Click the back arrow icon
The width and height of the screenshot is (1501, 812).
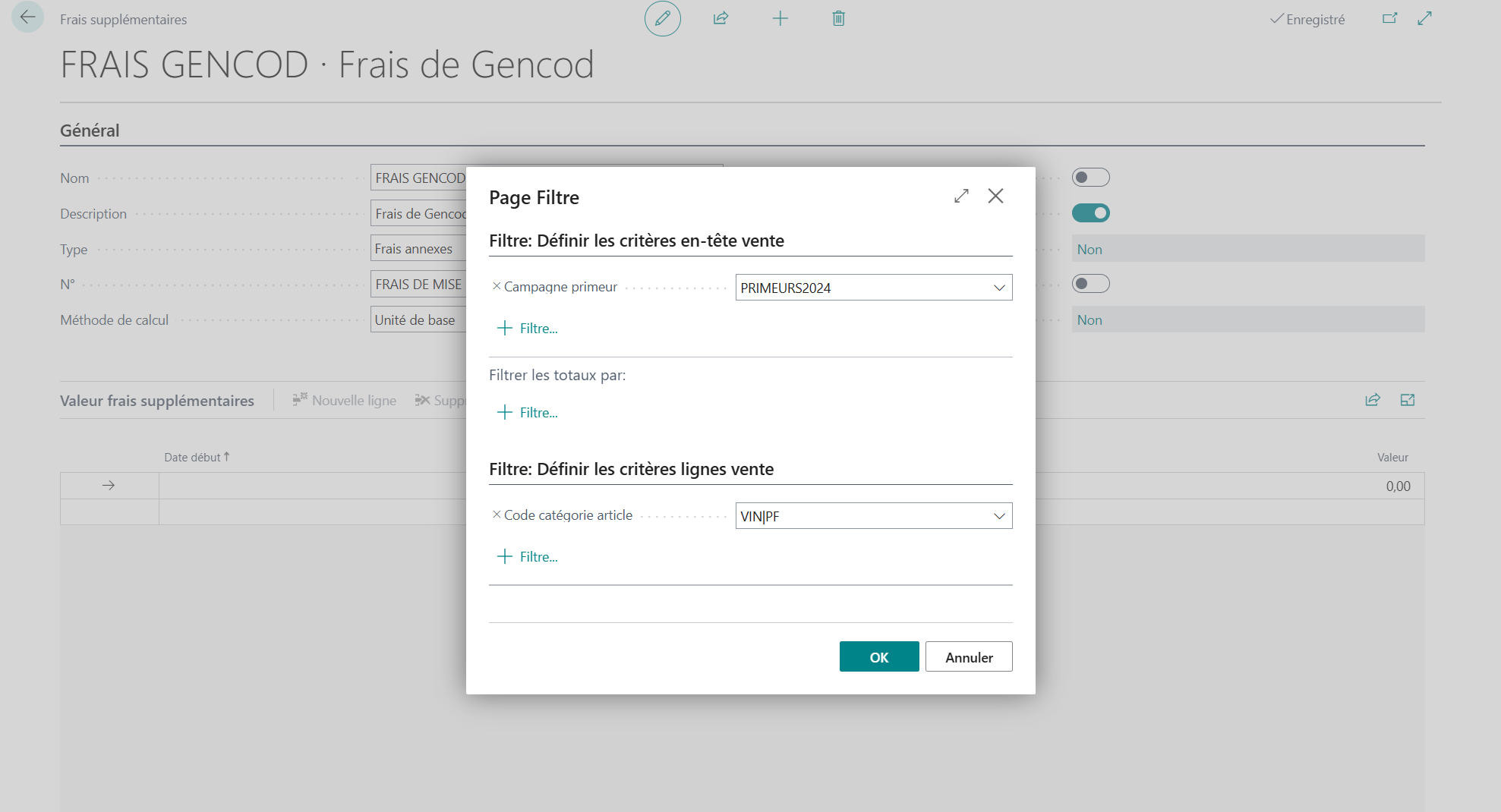pos(27,17)
